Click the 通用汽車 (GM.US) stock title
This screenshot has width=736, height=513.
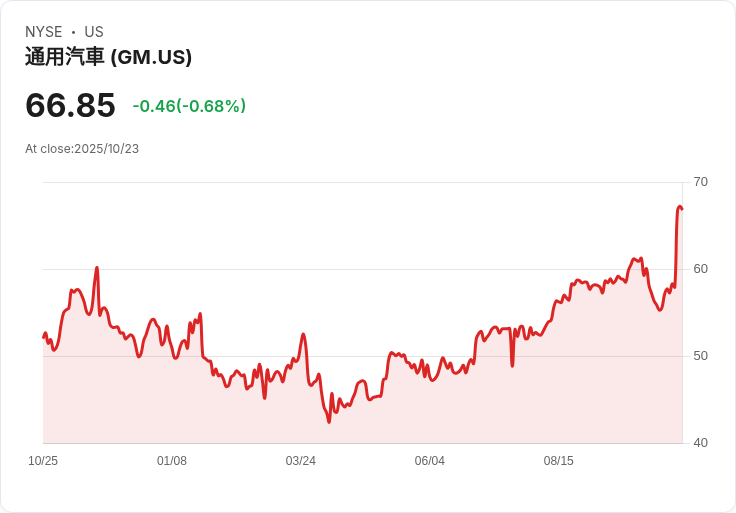click(108, 57)
